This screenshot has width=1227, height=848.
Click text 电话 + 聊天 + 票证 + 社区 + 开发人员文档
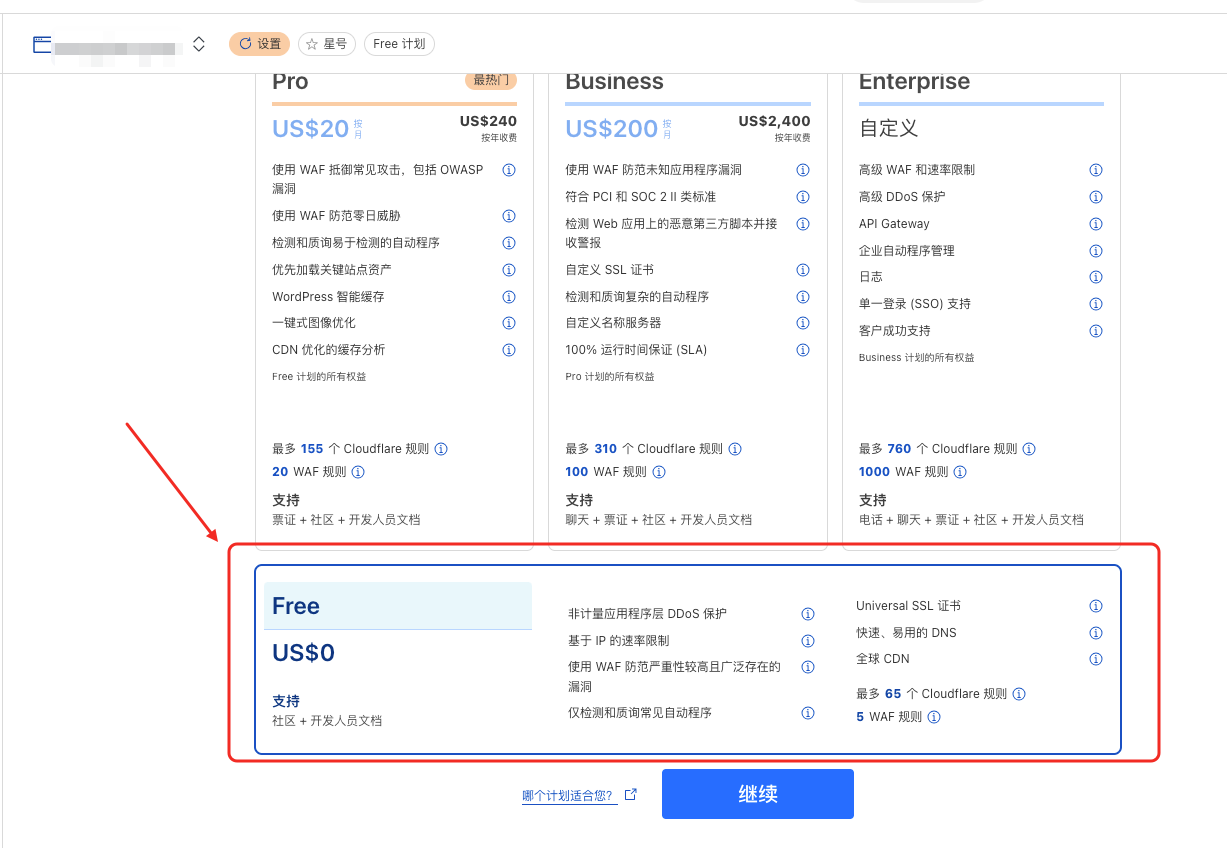click(x=971, y=520)
